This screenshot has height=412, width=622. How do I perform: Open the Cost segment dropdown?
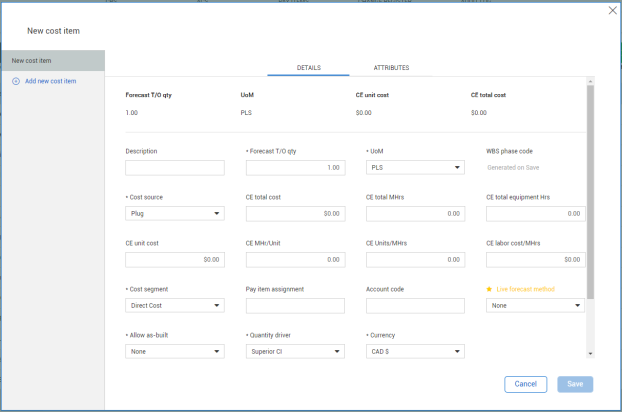pyautogui.click(x=174, y=306)
